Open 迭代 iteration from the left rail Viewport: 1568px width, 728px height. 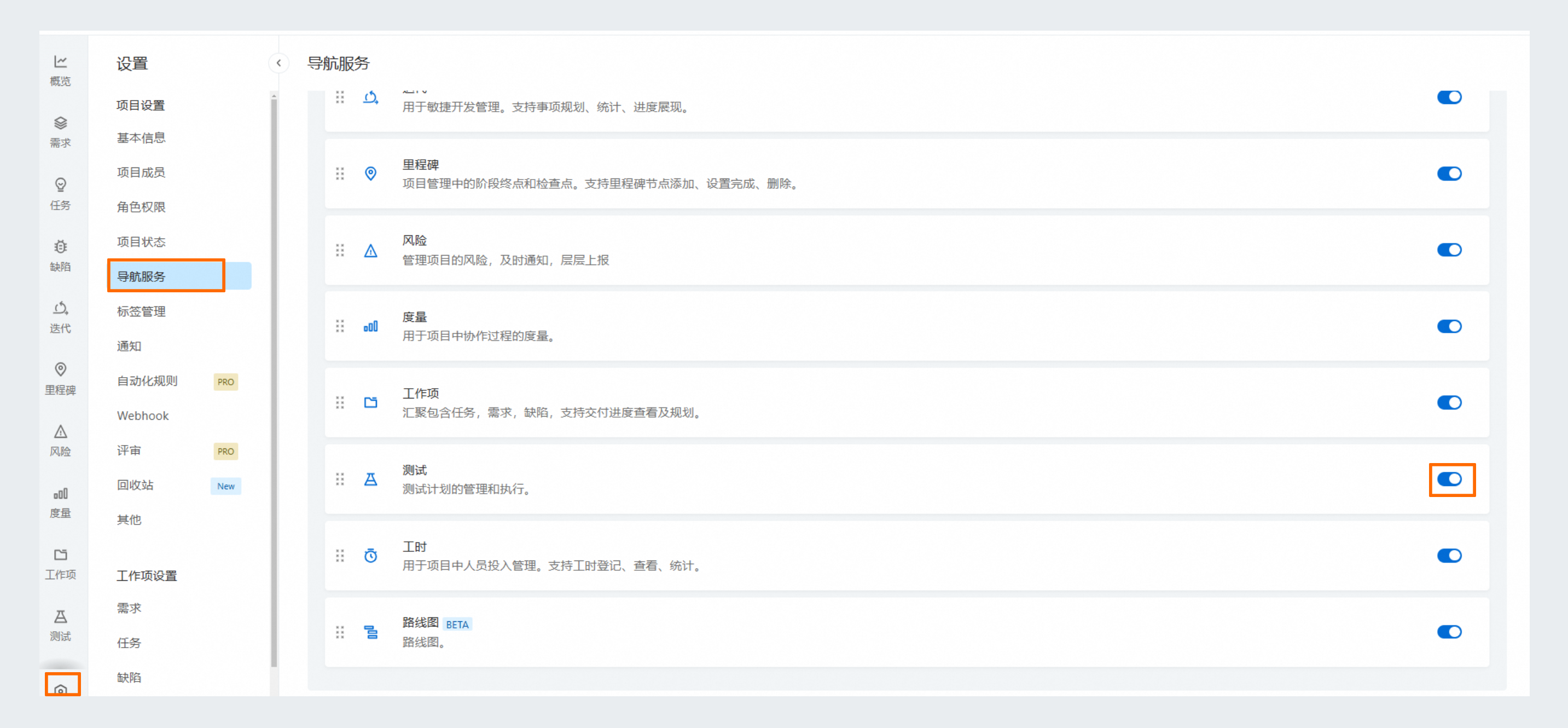(60, 317)
